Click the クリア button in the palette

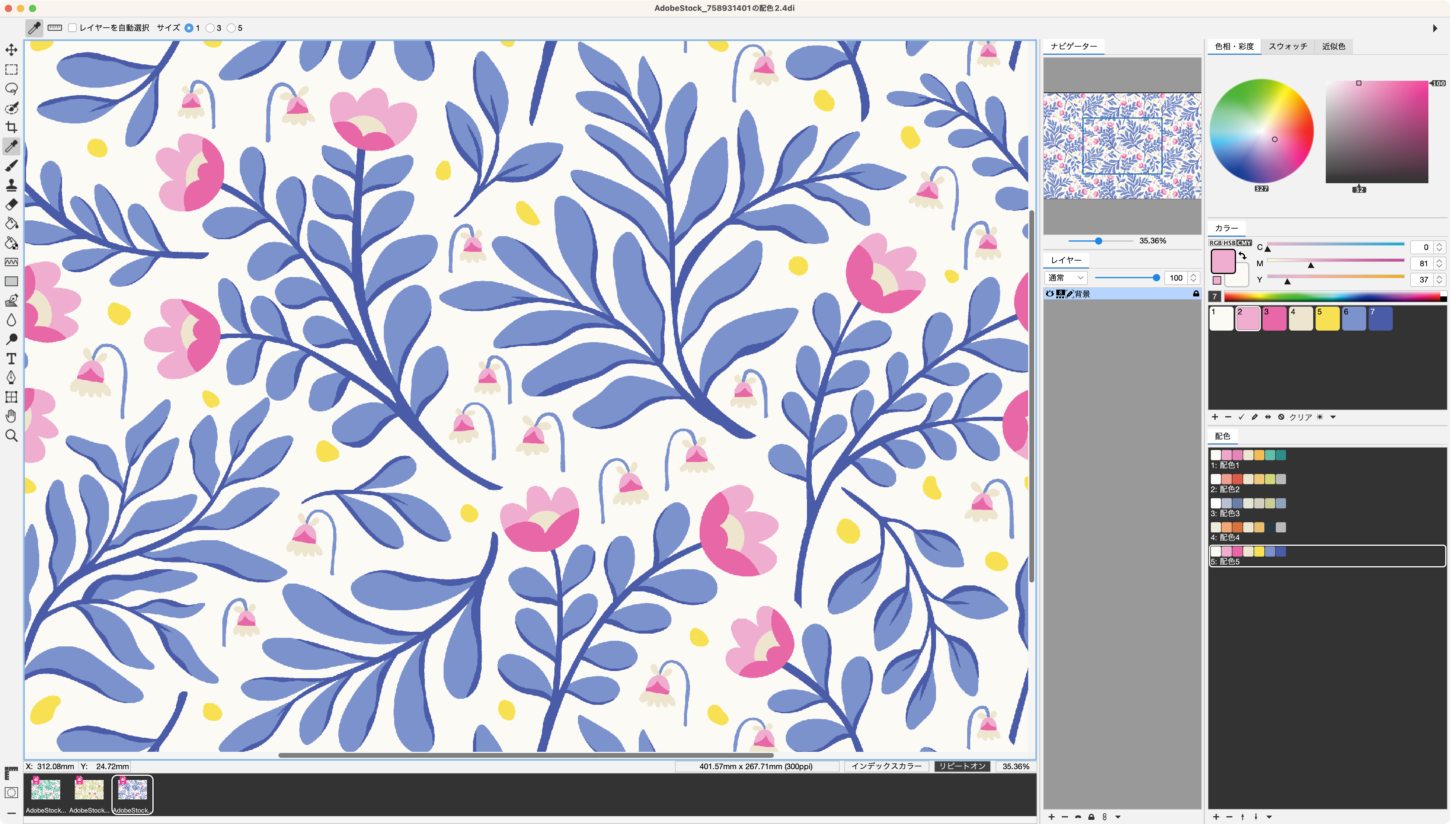1300,417
